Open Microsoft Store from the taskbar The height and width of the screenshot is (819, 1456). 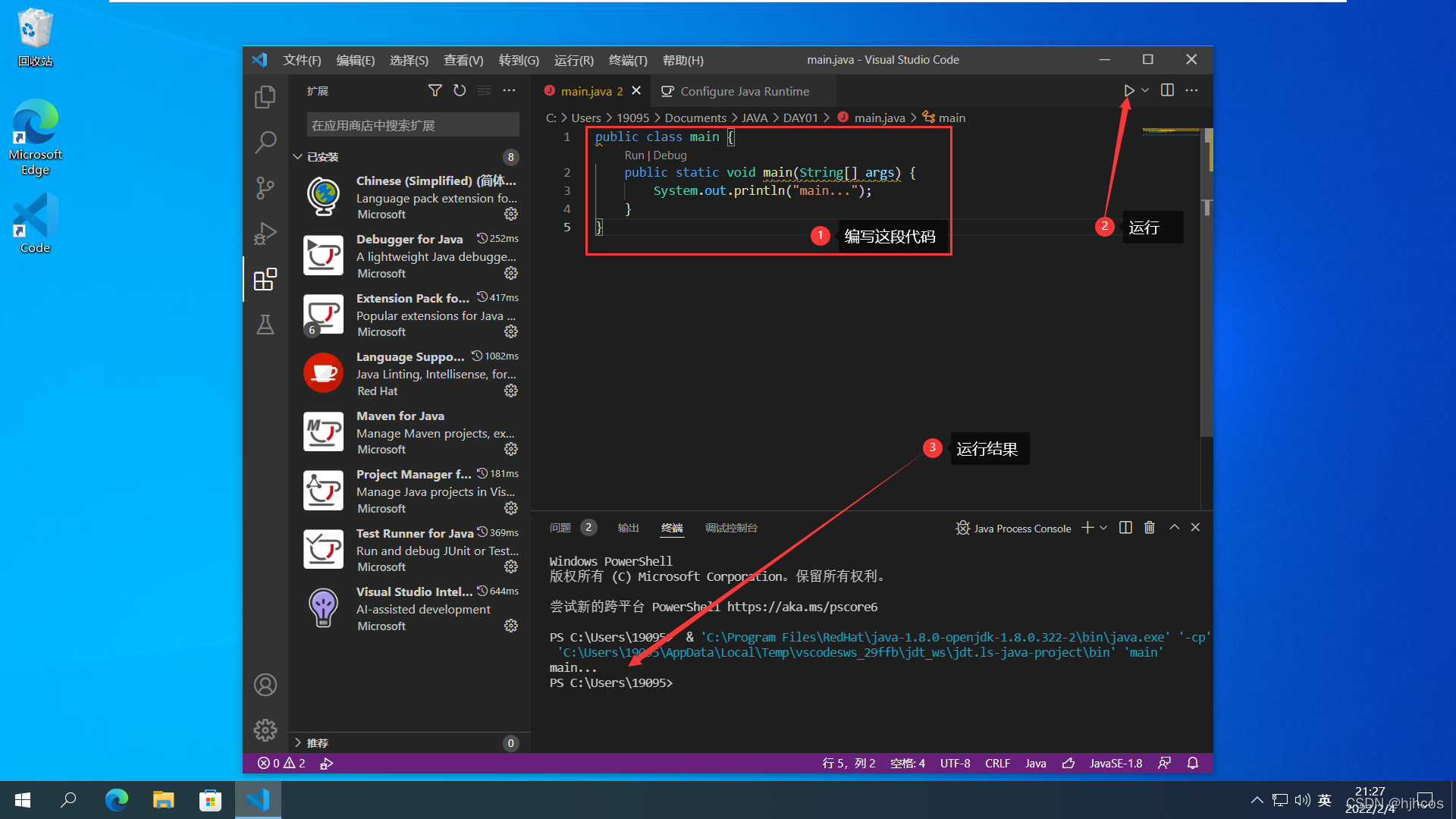point(210,800)
